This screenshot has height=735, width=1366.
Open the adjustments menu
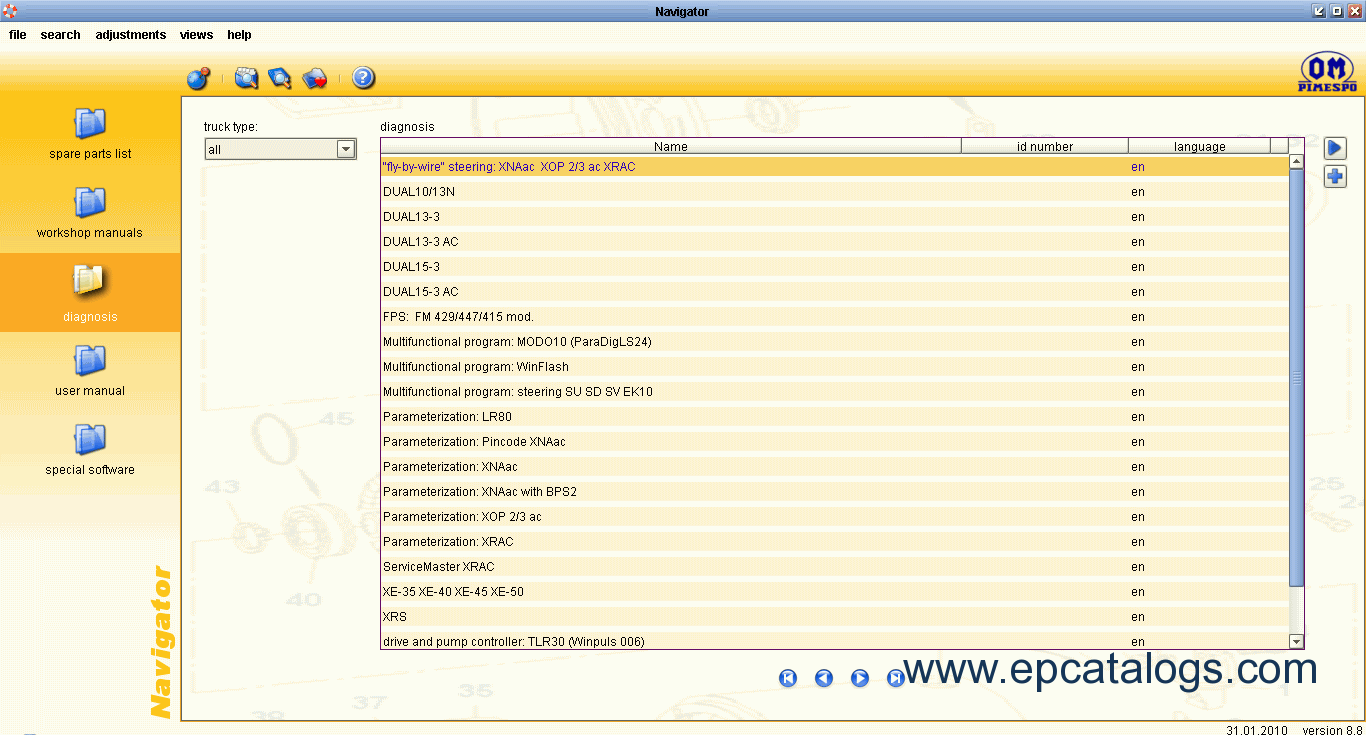[x=131, y=35]
